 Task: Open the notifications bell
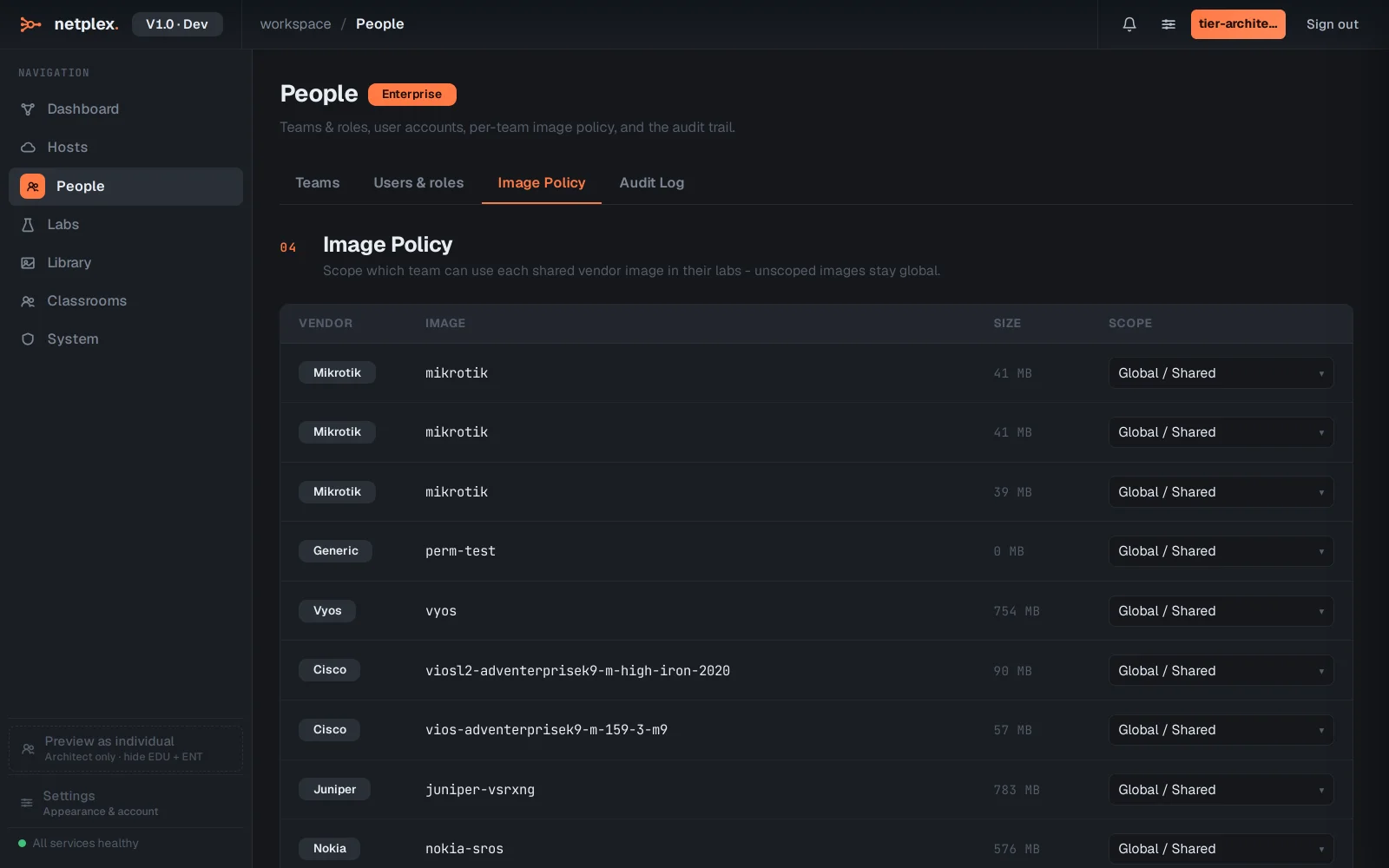[1129, 24]
